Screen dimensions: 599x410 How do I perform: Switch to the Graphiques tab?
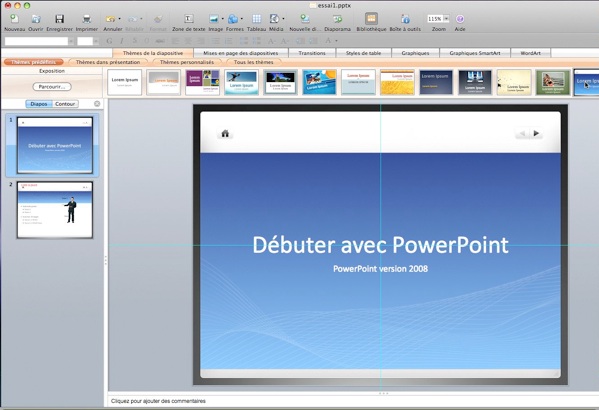coord(415,53)
